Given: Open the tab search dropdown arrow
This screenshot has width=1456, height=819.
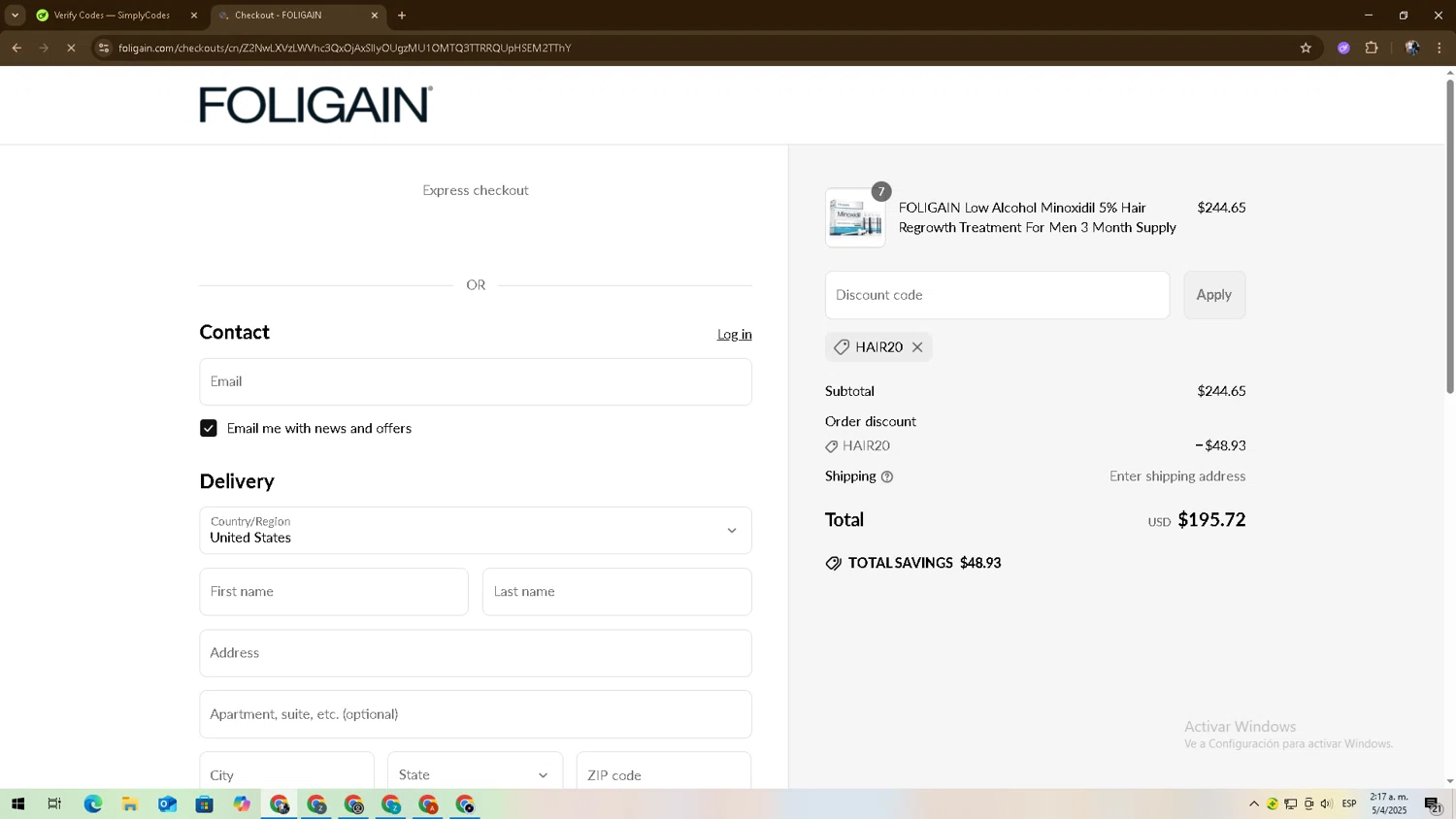Looking at the screenshot, I should (15, 16).
